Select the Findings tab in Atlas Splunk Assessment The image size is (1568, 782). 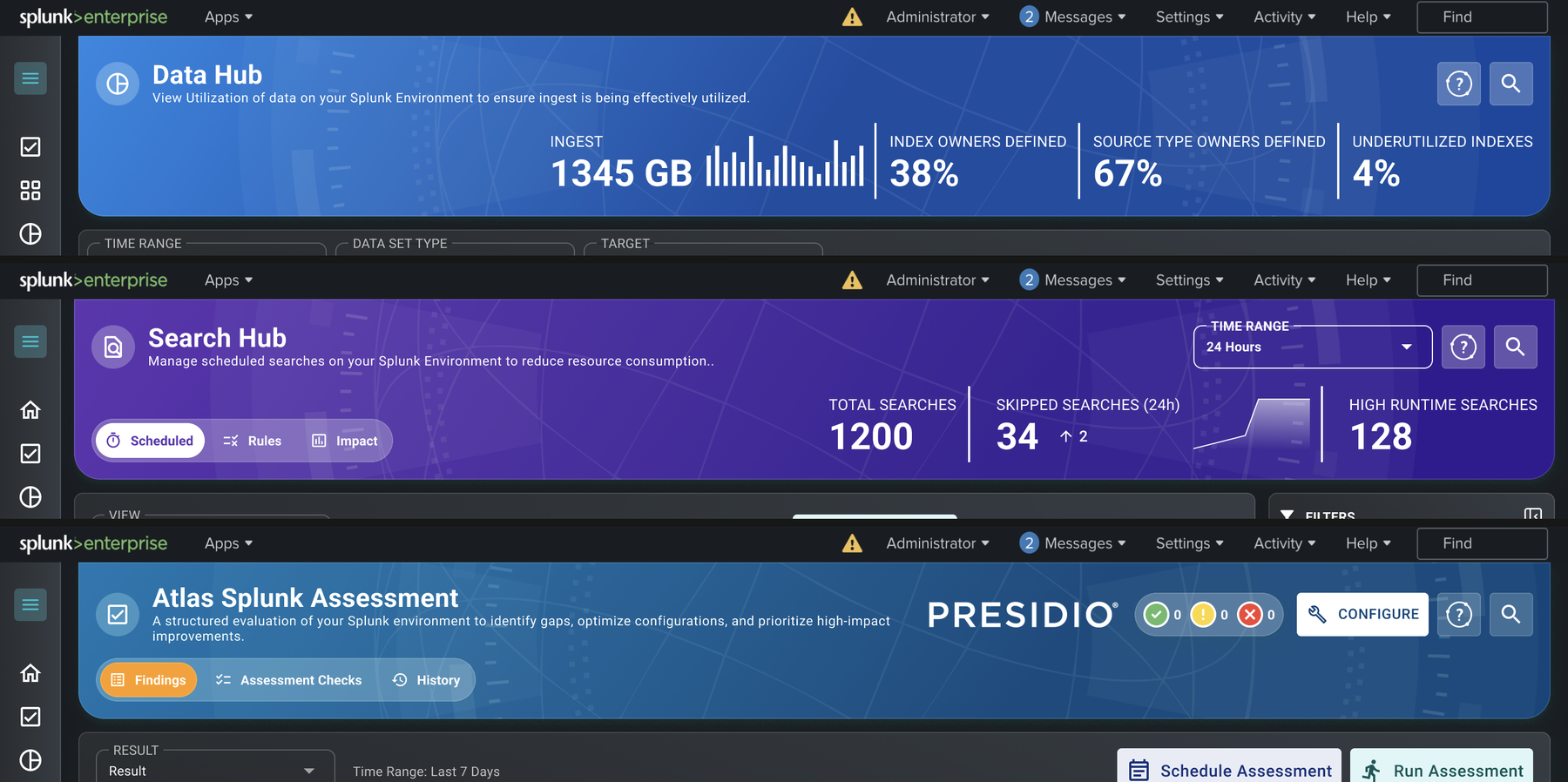149,680
